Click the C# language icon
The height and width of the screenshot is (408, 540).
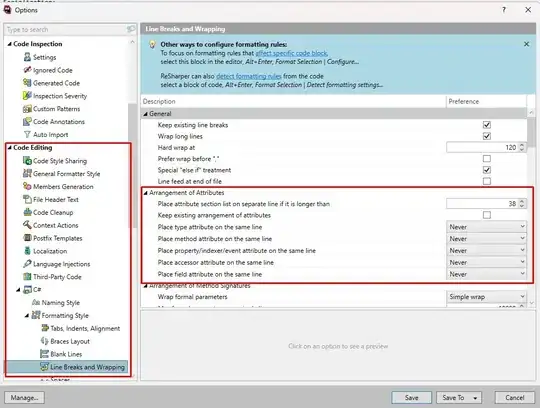coord(27,290)
